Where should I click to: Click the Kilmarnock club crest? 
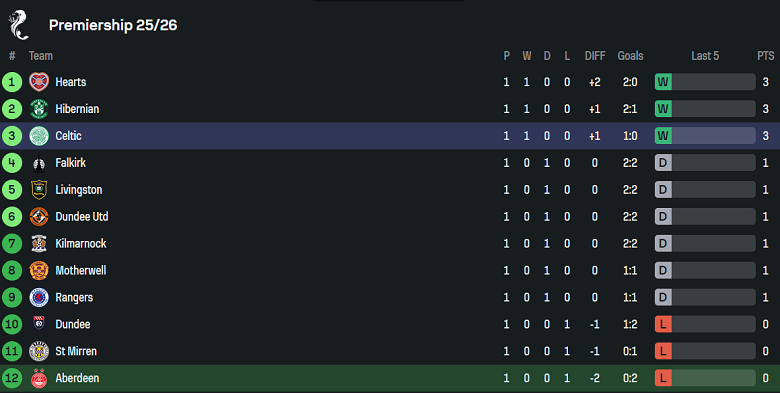tap(39, 243)
